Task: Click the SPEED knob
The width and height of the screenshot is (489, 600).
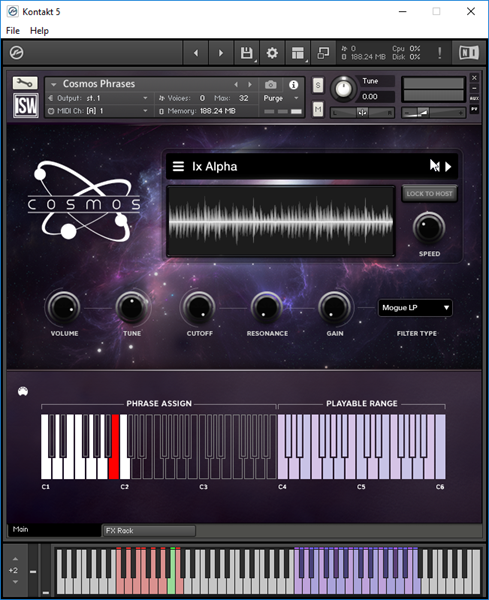Action: click(x=429, y=228)
